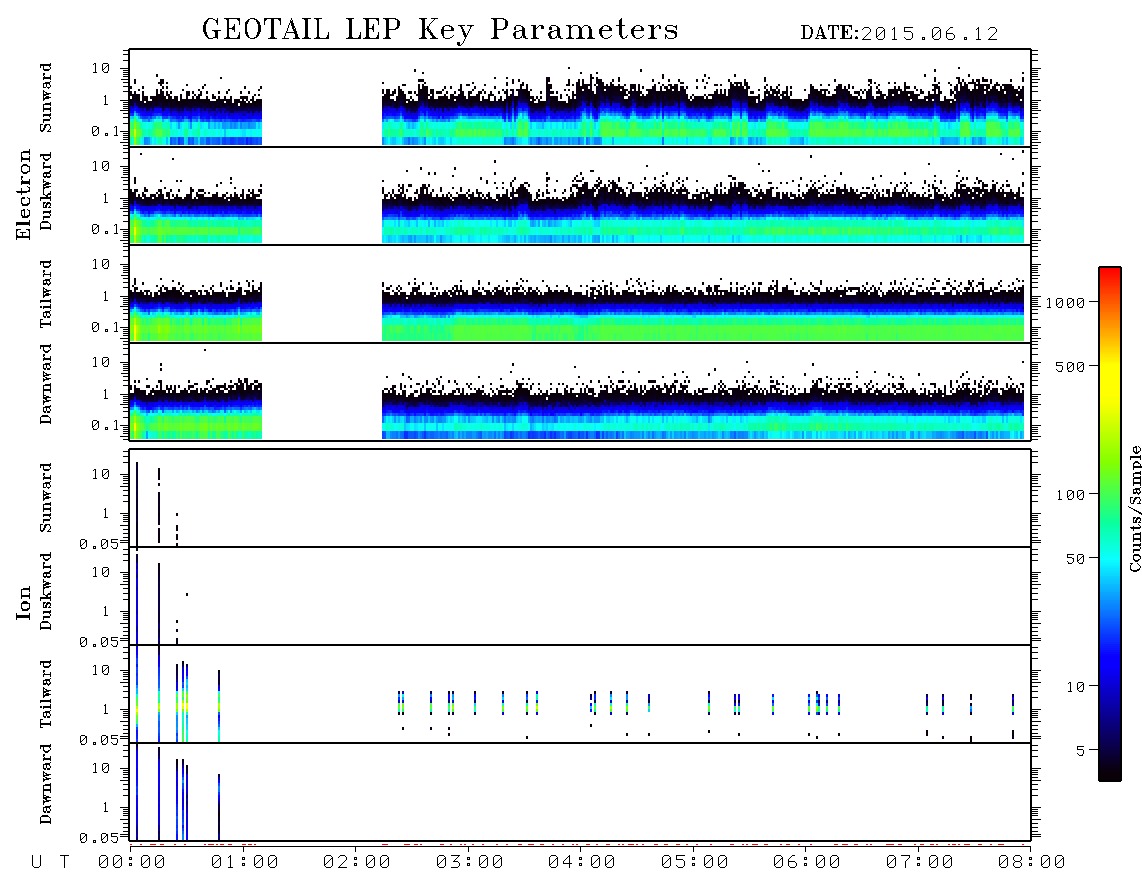The image size is (1142, 880).
Task: Click the Ion "Dawnward" panel label
Action: (46, 784)
